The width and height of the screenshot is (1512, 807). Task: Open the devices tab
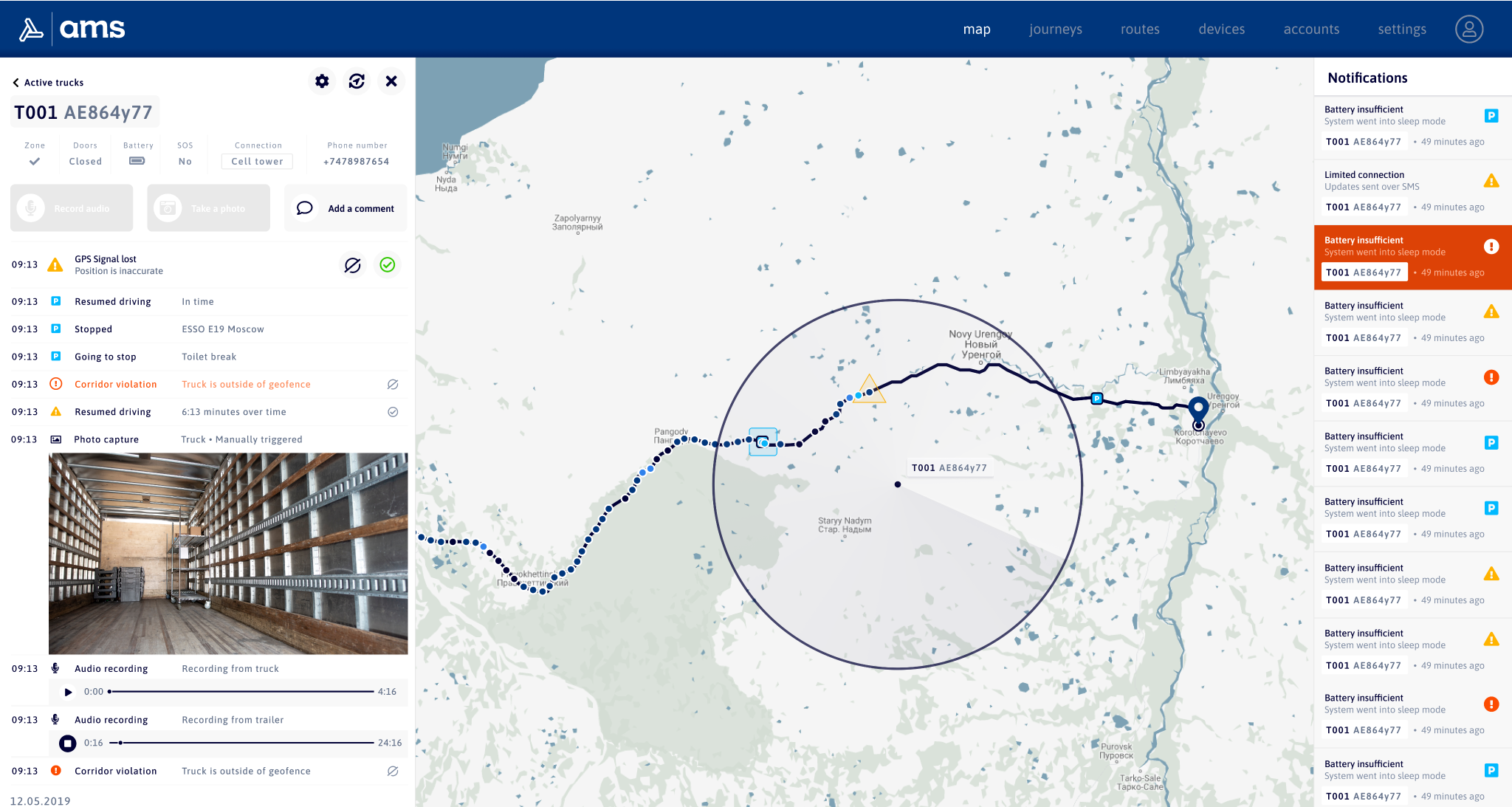(1221, 29)
